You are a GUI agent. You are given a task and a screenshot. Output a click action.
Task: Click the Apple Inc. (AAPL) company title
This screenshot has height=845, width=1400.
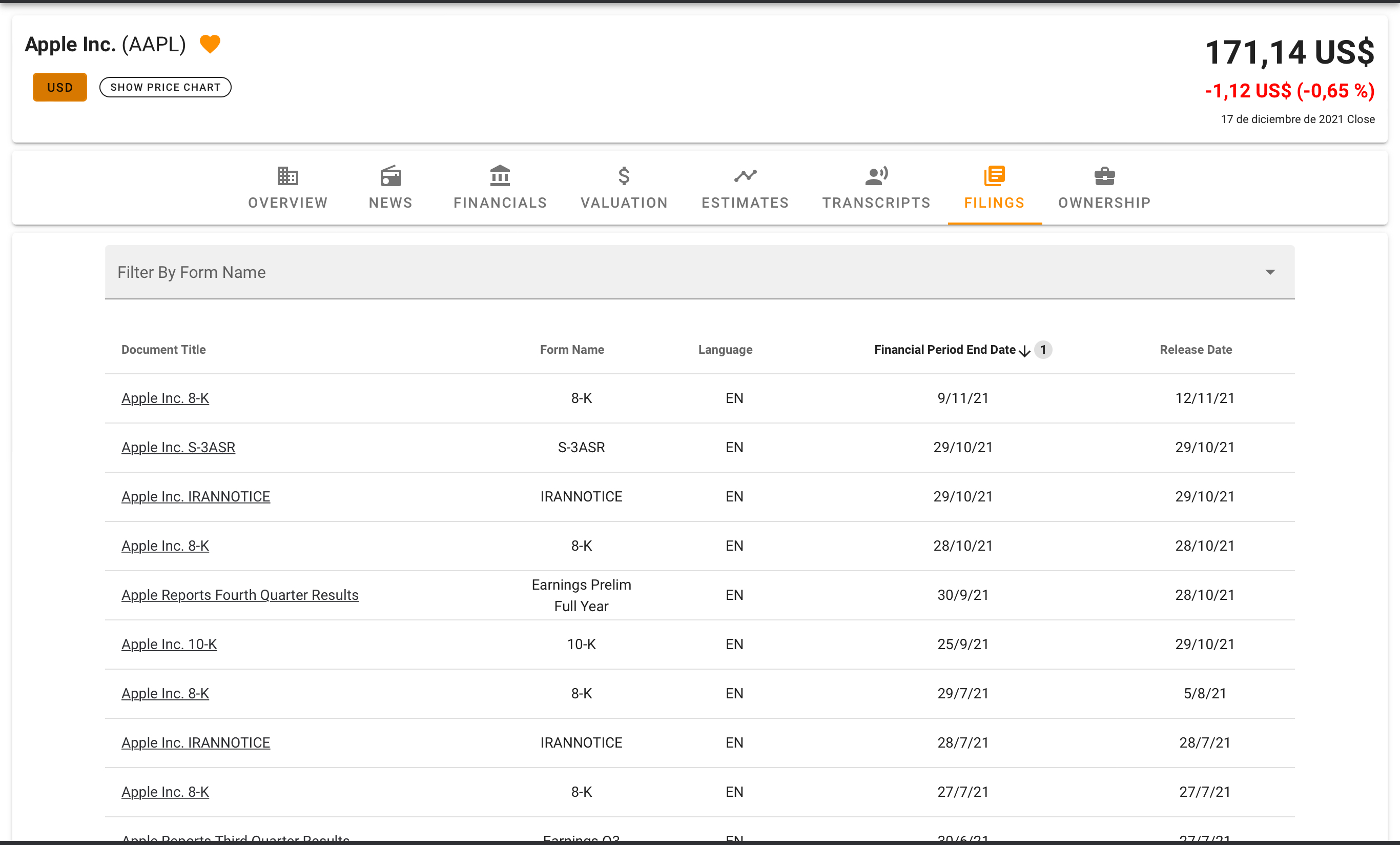coord(105,45)
